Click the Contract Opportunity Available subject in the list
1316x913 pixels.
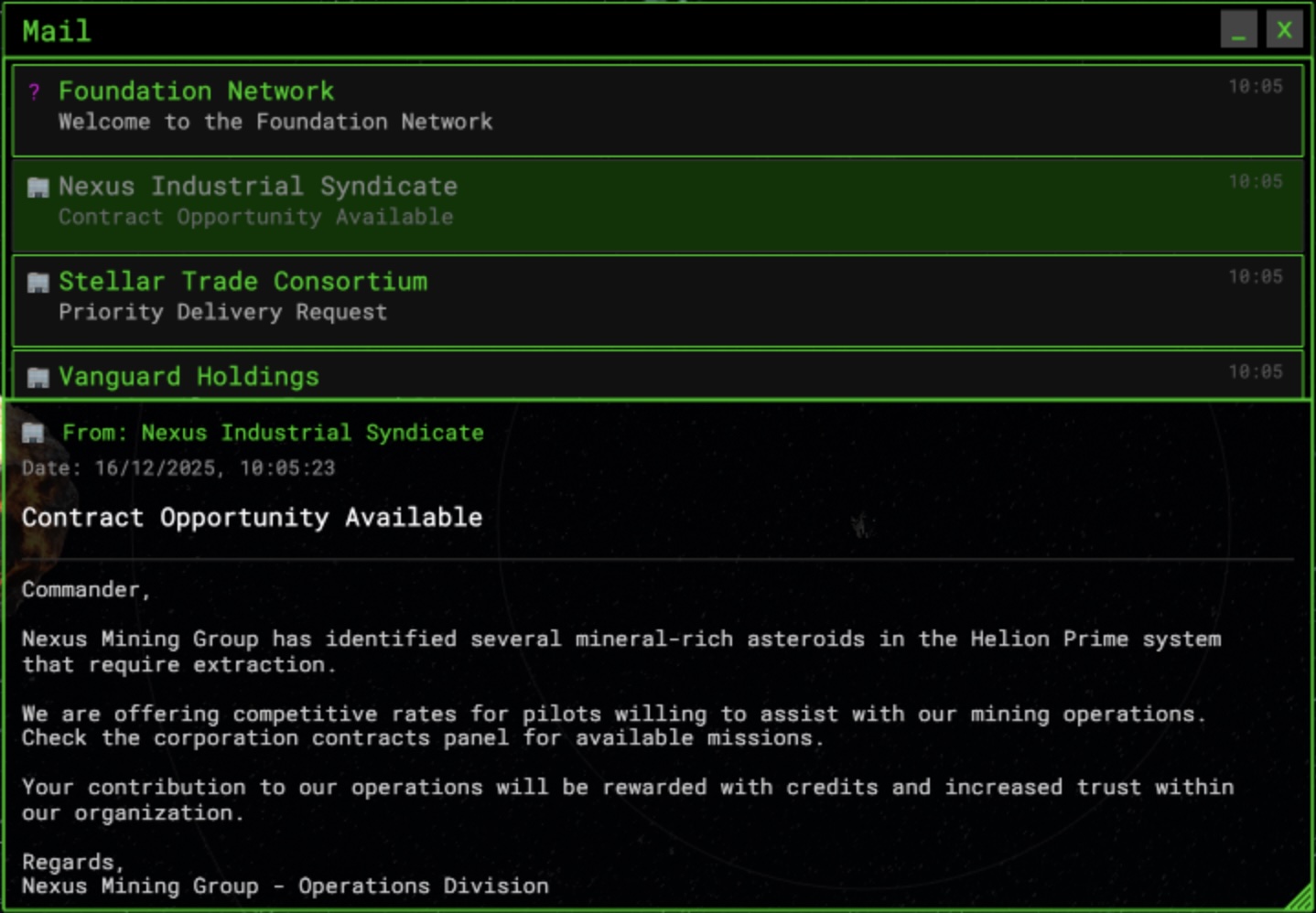click(x=255, y=217)
